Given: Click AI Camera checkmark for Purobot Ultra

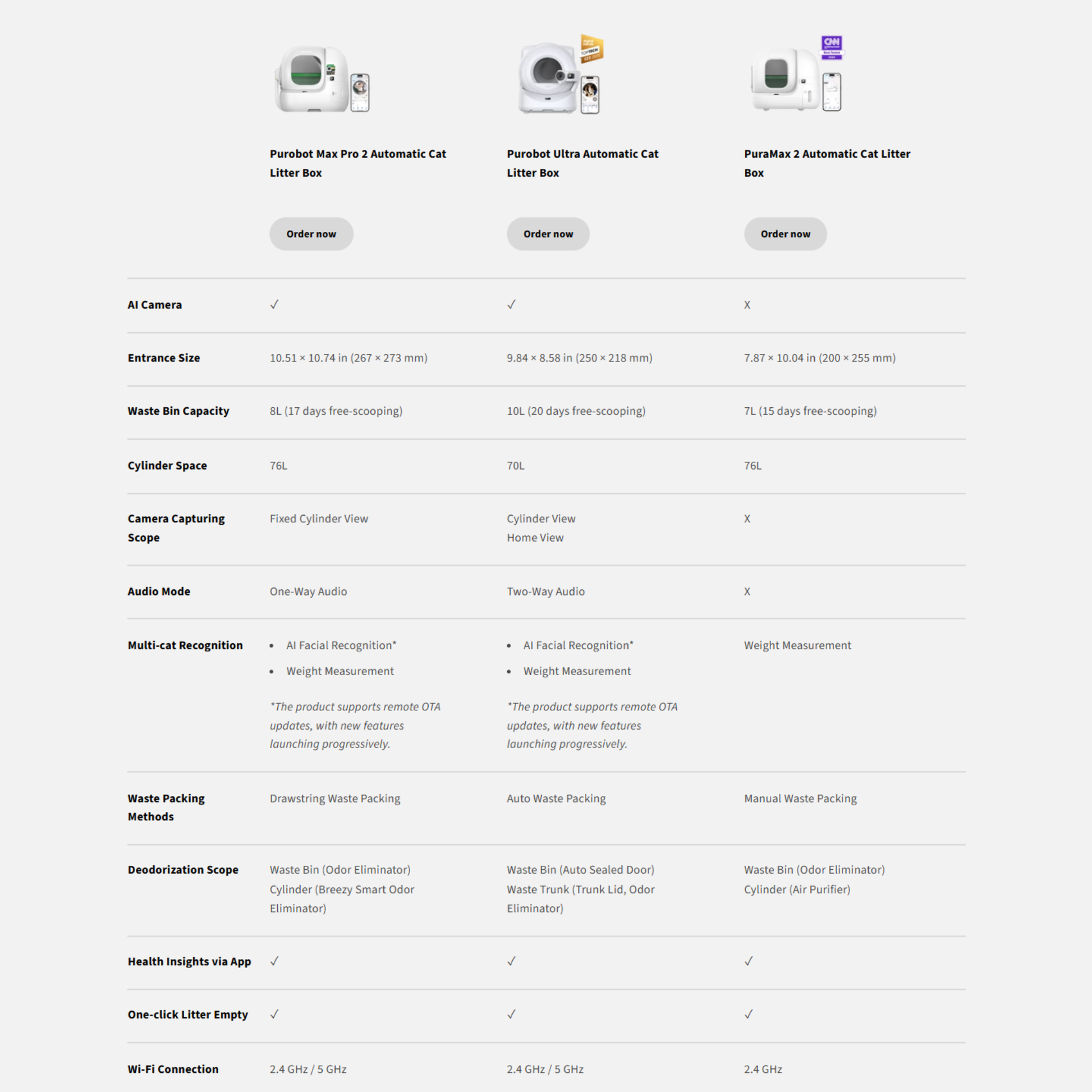Looking at the screenshot, I should (x=511, y=305).
